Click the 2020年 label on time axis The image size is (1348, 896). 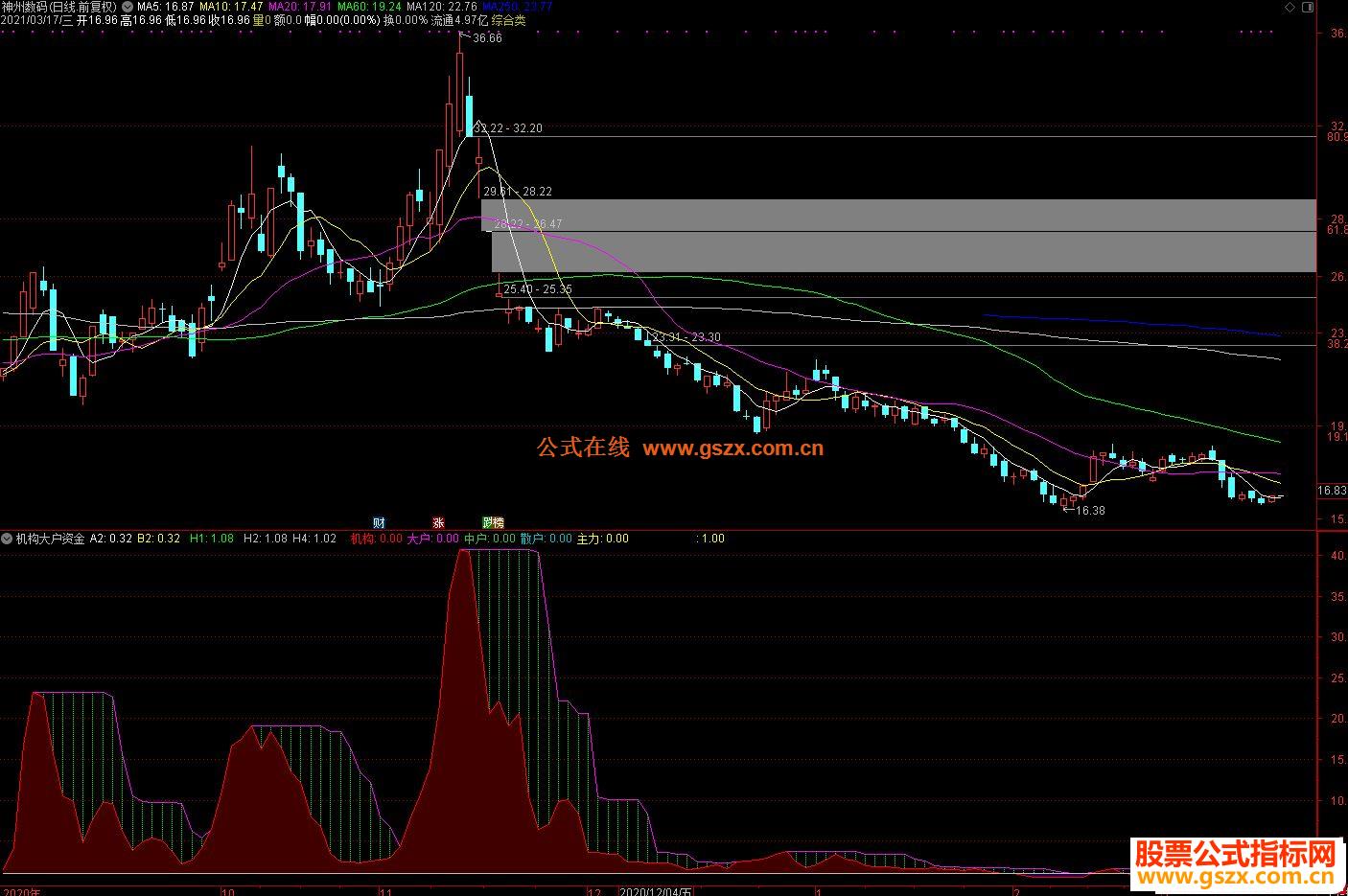[21, 891]
